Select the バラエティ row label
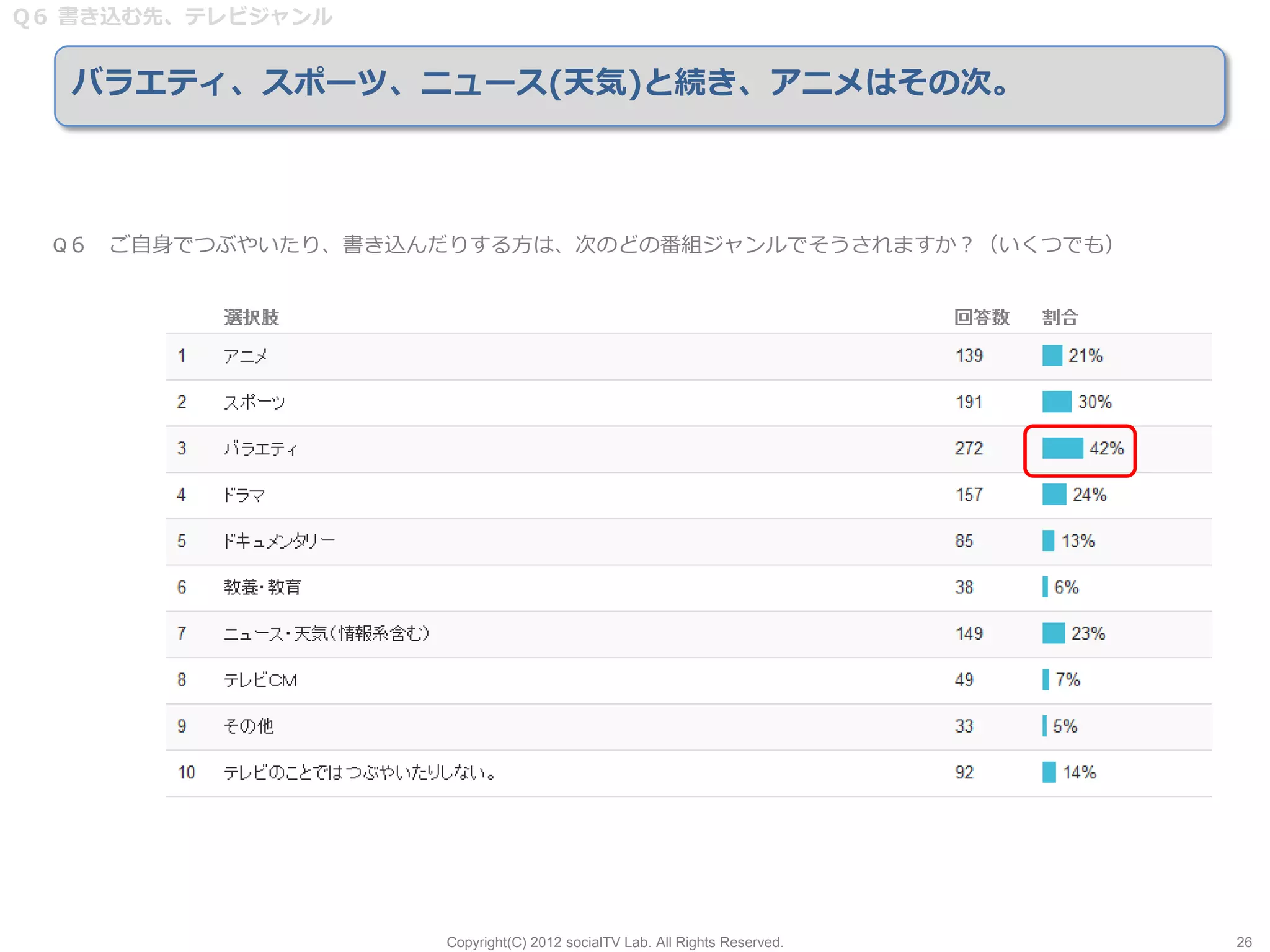1270x952 pixels. coord(260,448)
